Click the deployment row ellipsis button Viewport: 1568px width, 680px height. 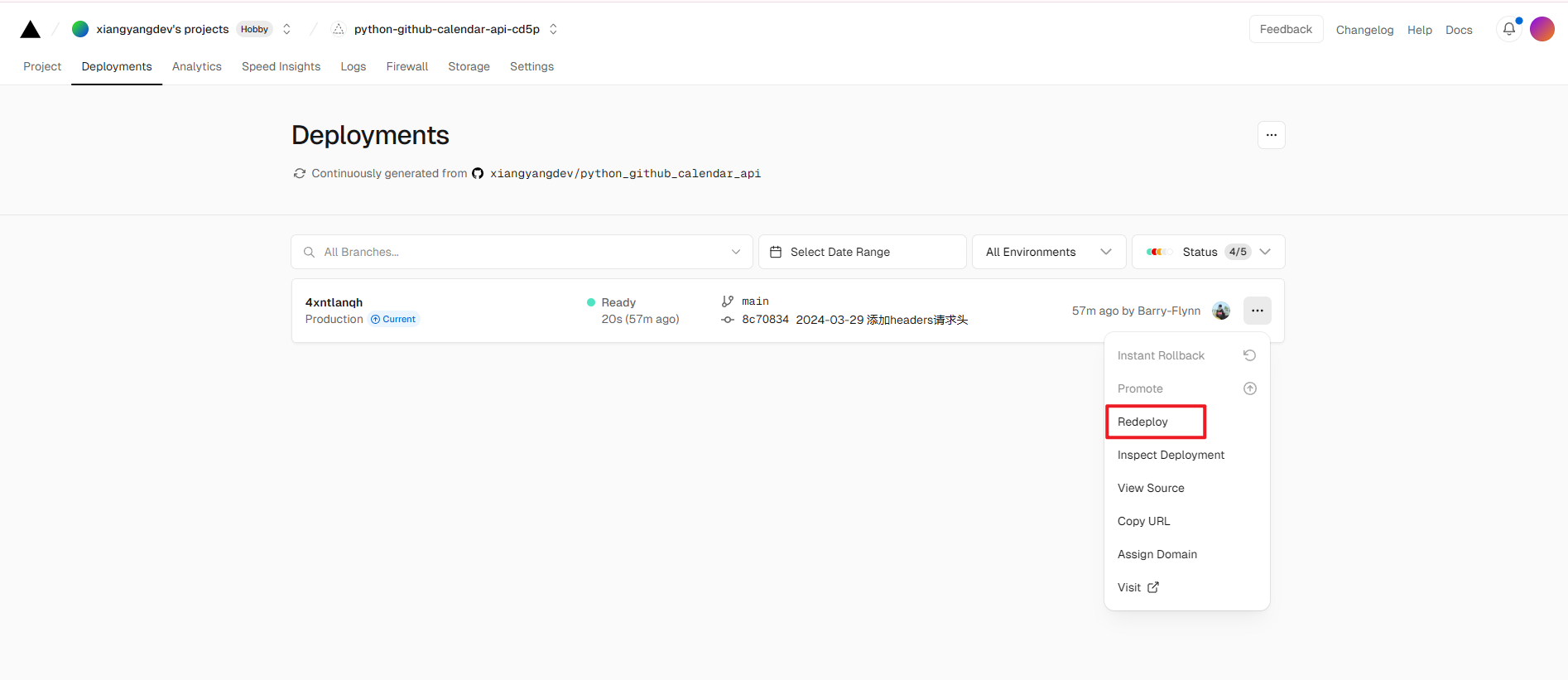pyautogui.click(x=1258, y=311)
